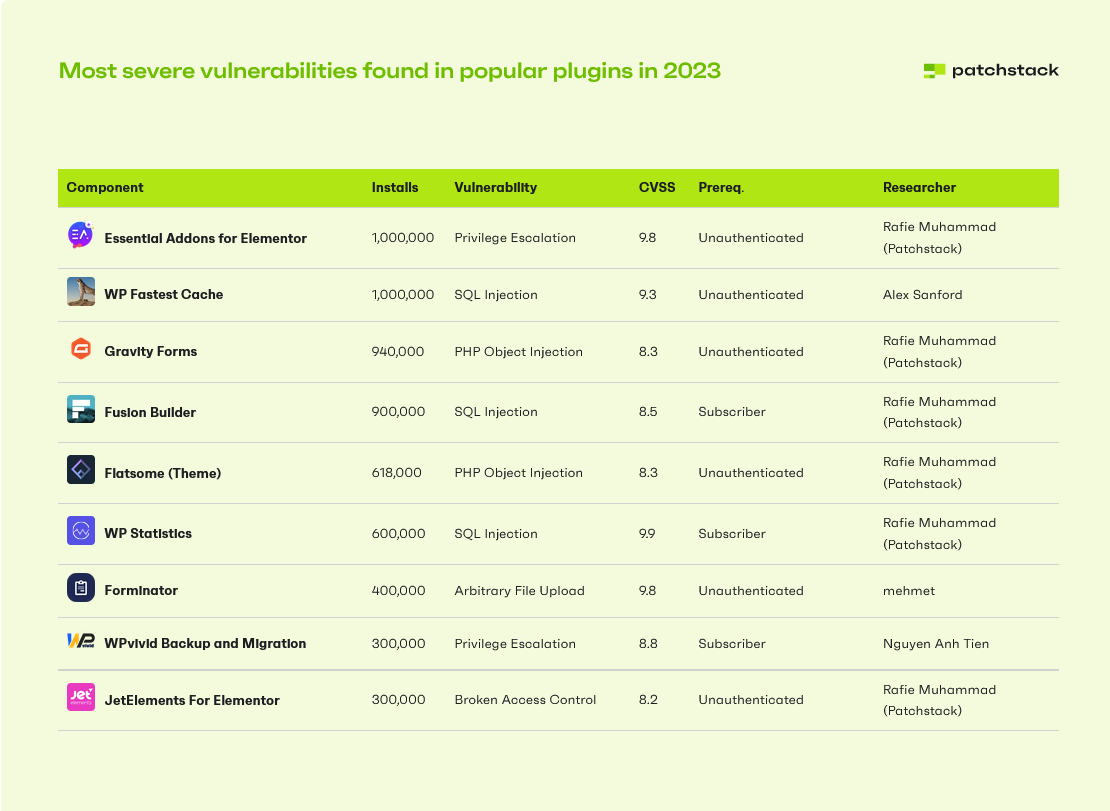Click Unauthenticated prerequisite in Forminator row

coord(751,591)
